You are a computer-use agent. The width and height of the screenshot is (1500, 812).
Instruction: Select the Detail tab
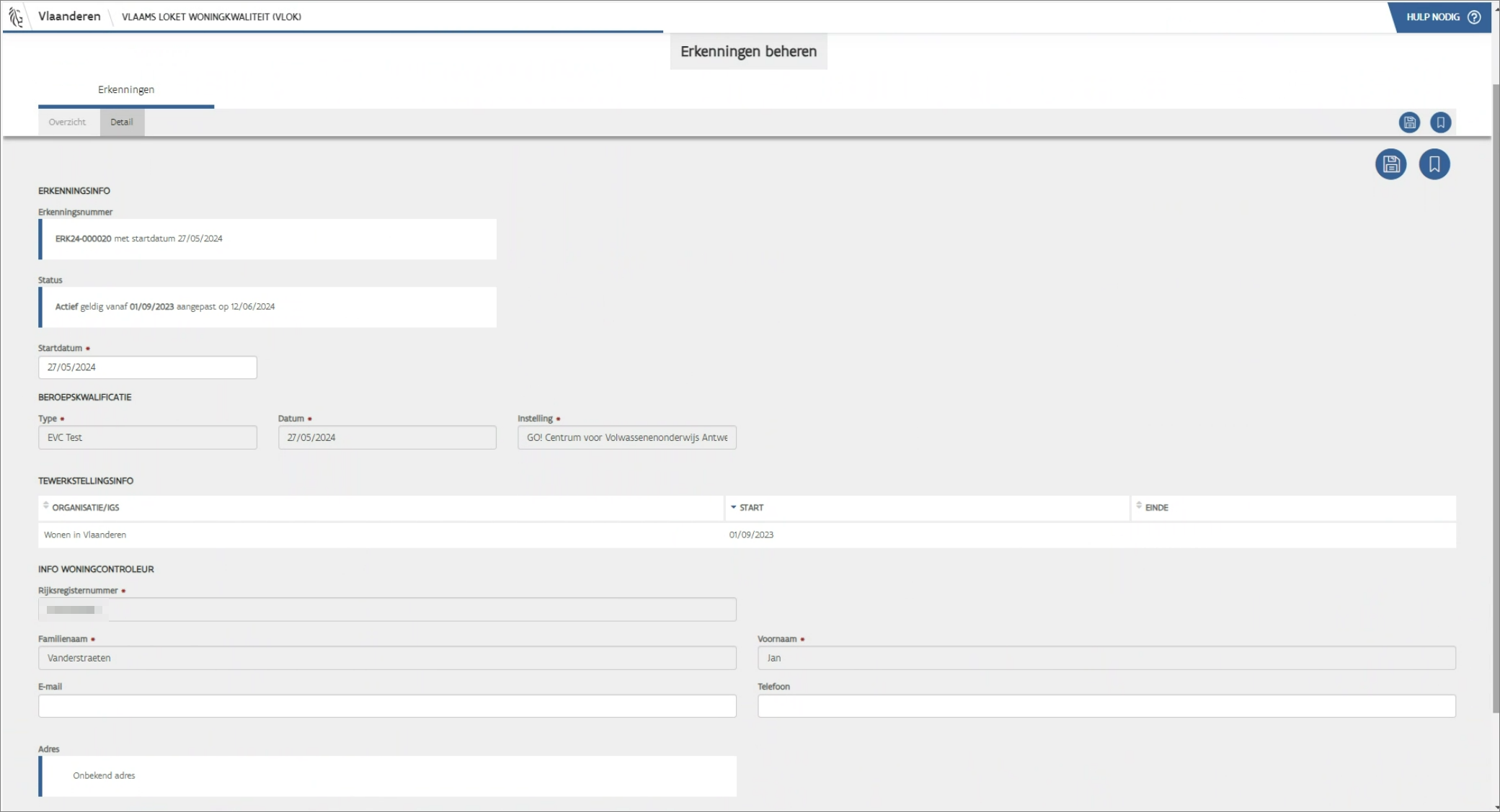pos(121,122)
